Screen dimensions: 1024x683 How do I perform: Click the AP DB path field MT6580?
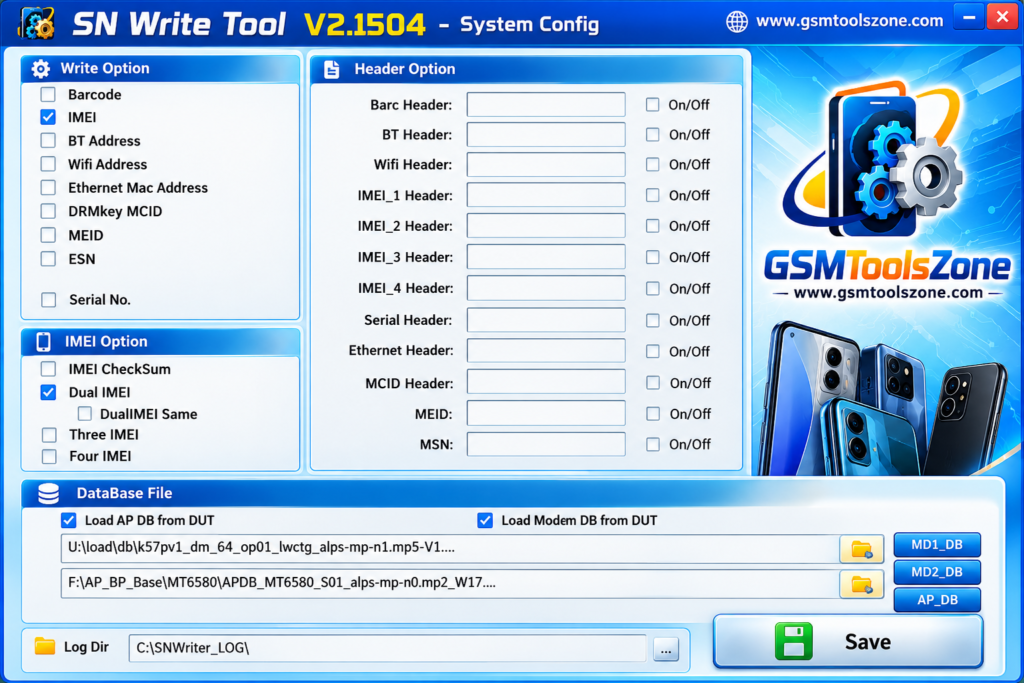(x=451, y=584)
